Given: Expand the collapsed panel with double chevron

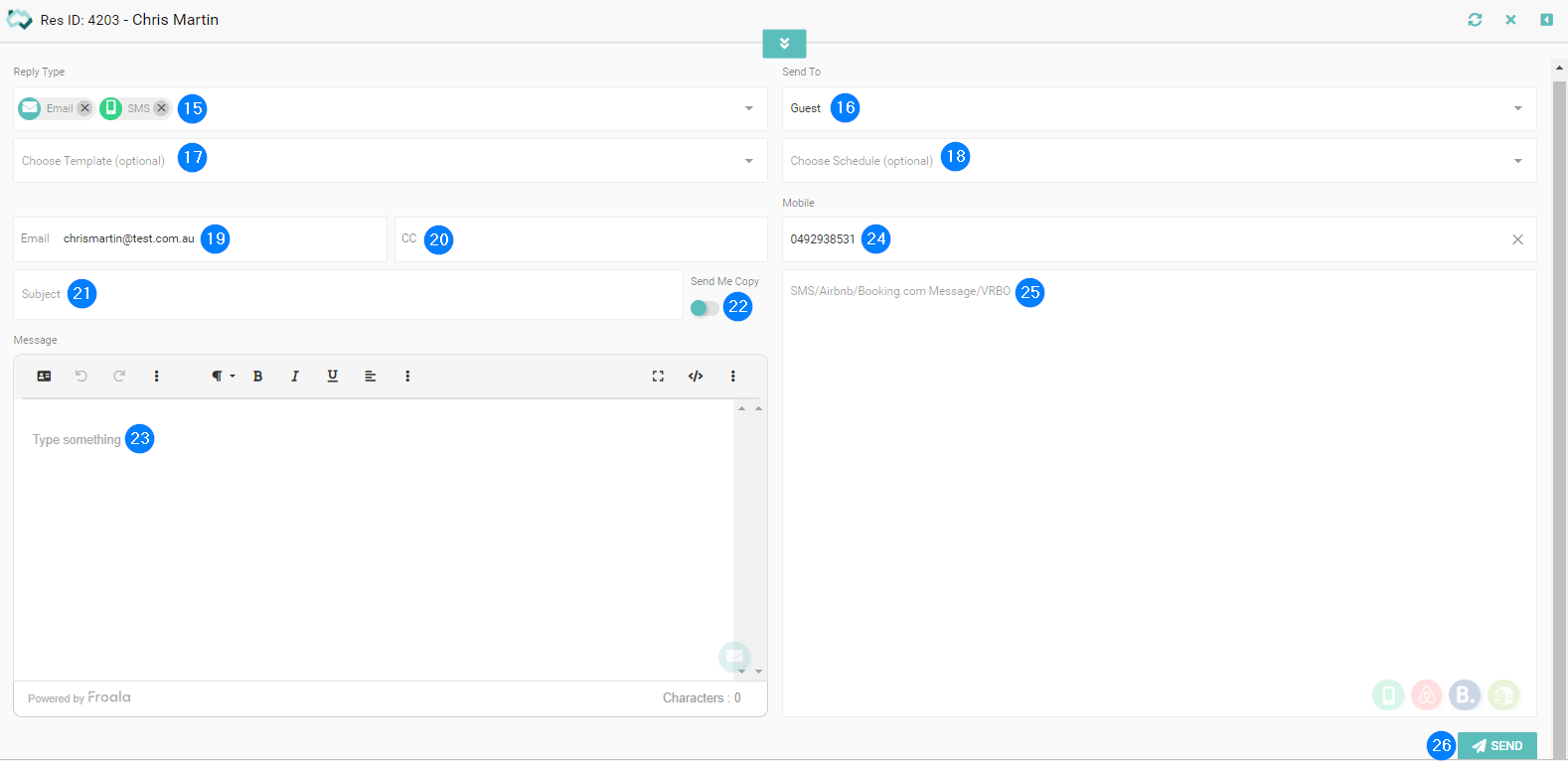Looking at the screenshot, I should click(x=784, y=44).
